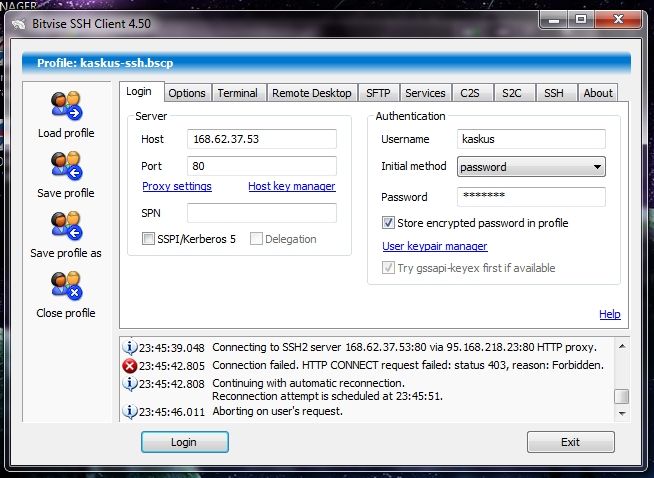Click info icon beside 23:45:46.011 log entry
654x478 pixels.
(x=130, y=412)
